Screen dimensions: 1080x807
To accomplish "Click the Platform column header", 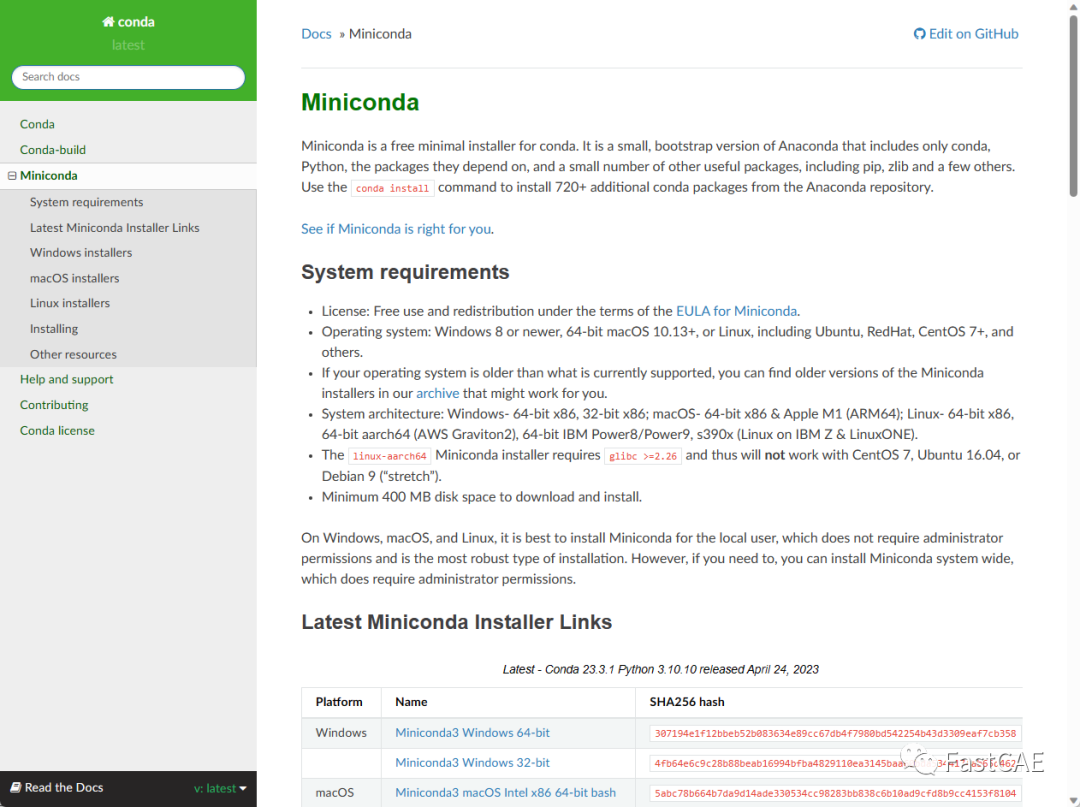I will [x=339, y=702].
